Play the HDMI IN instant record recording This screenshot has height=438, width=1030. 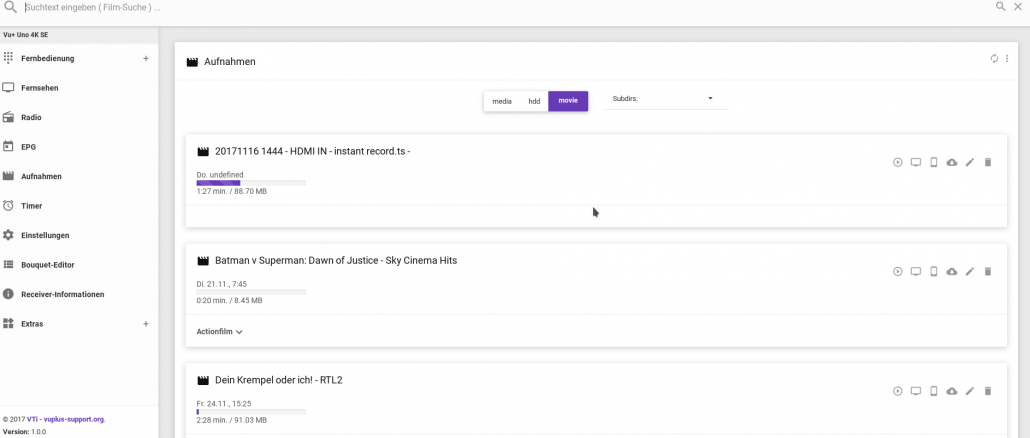897,162
